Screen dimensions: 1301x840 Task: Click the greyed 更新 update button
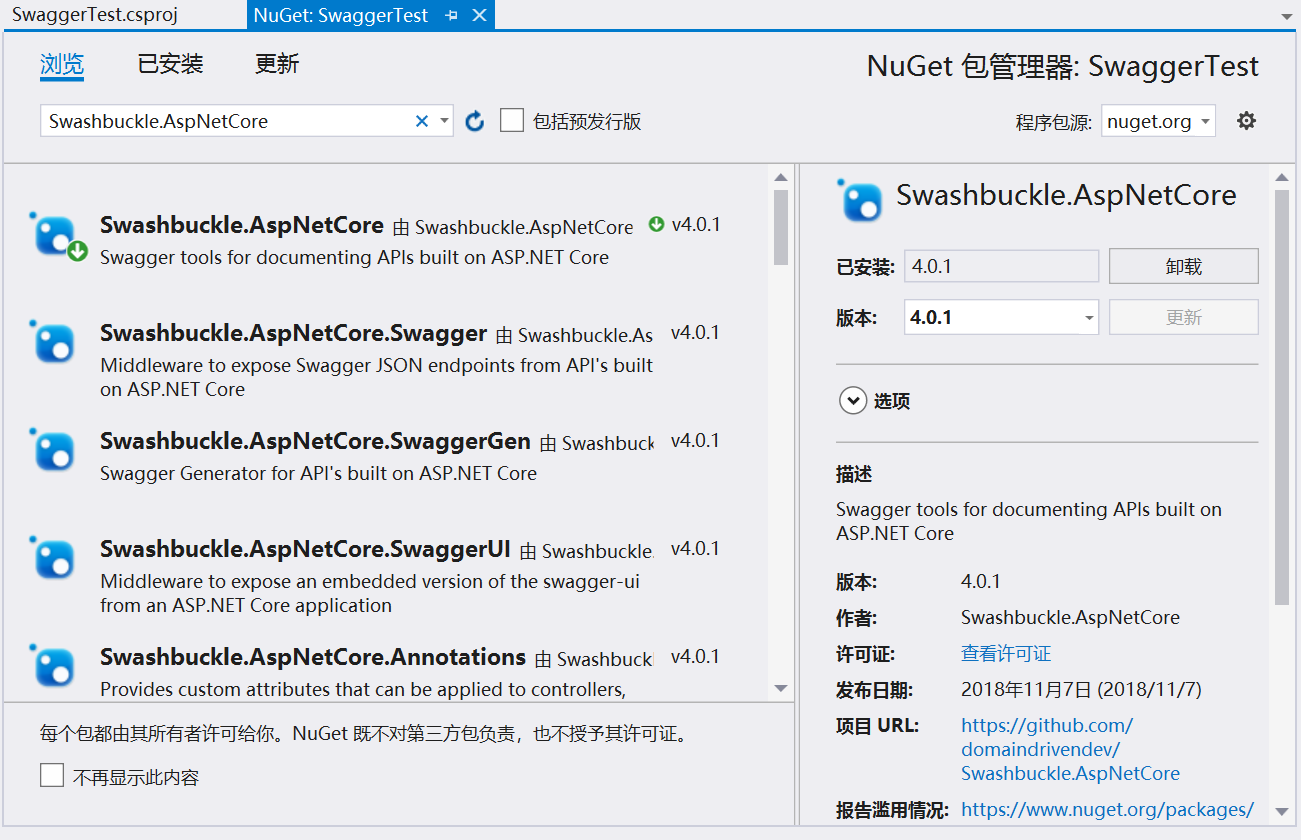[1184, 317]
